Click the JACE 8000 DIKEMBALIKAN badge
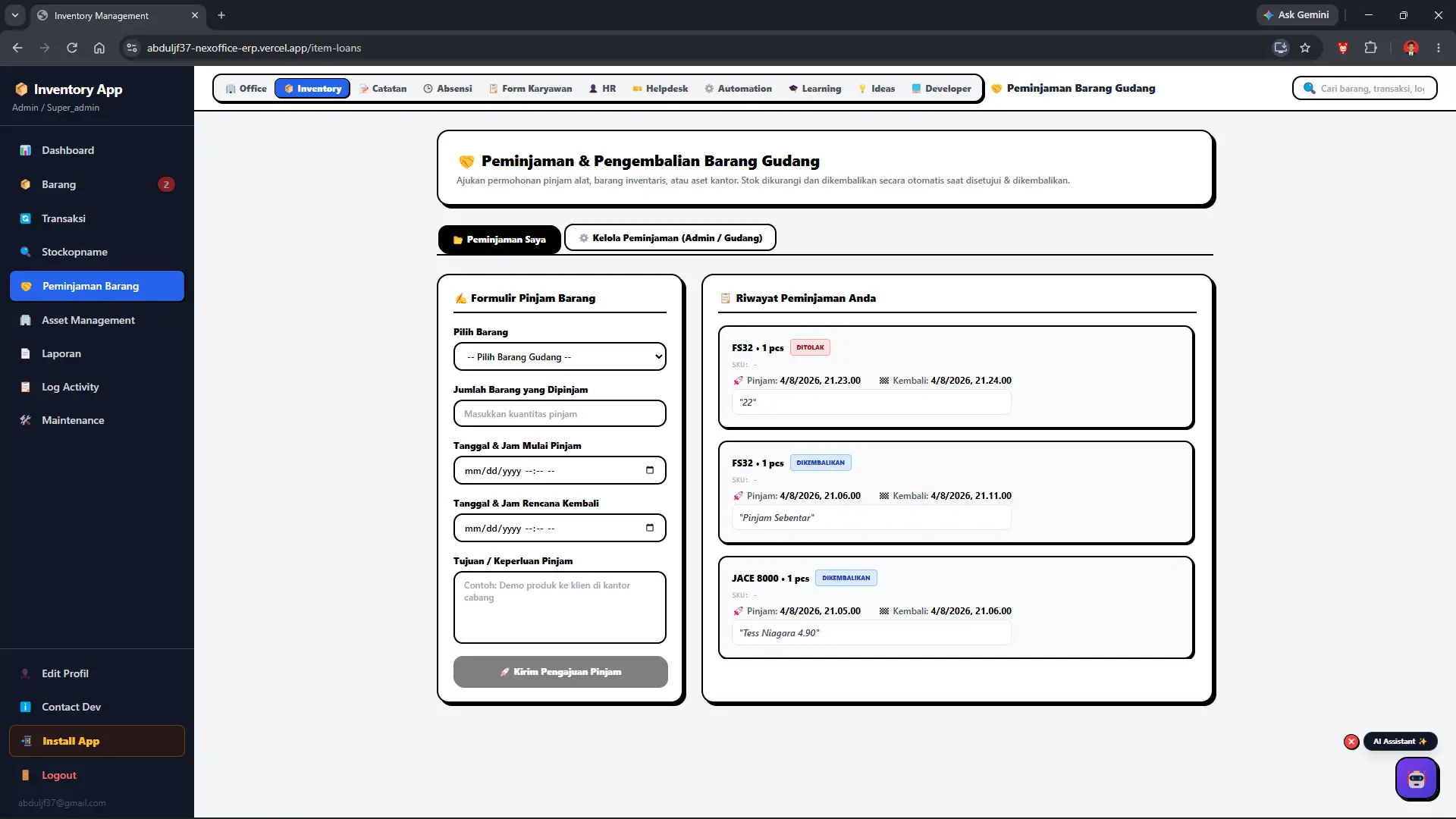Image resolution: width=1456 pixels, height=819 pixels. click(x=846, y=578)
